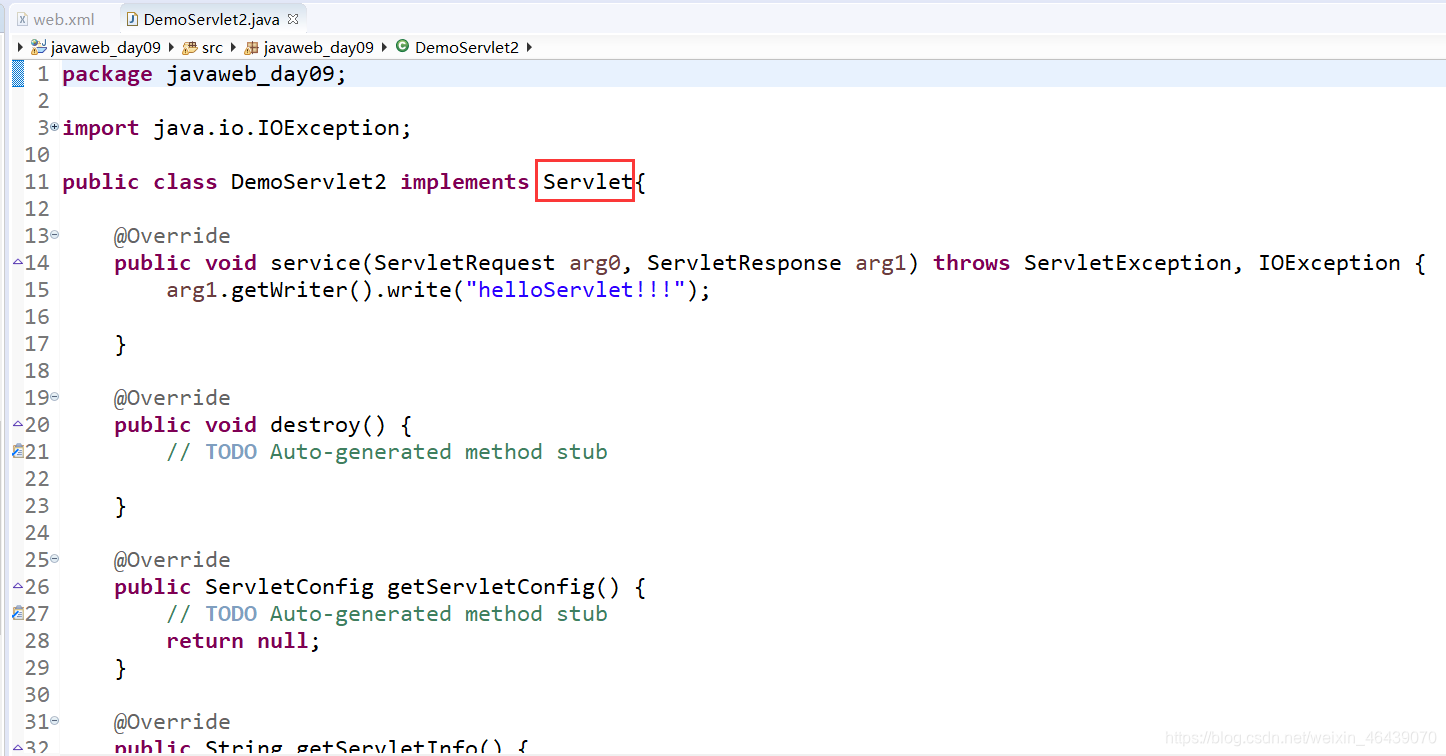This screenshot has width=1446, height=756.
Task: Click the TODO comment on line 21
Action: pos(386,452)
